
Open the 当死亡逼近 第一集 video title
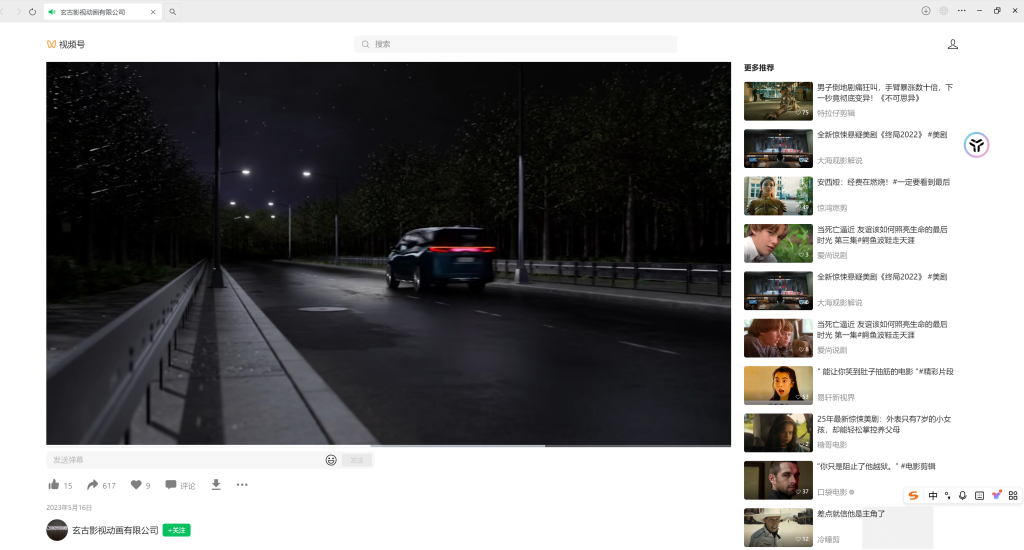click(x=882, y=330)
